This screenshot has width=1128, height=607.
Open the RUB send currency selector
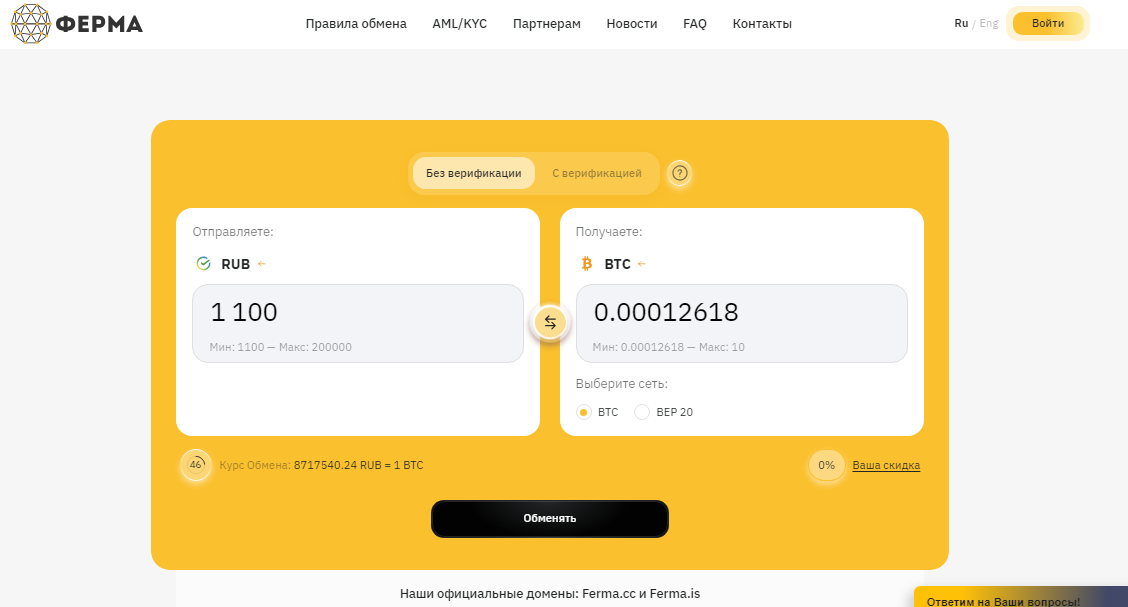[x=231, y=264]
